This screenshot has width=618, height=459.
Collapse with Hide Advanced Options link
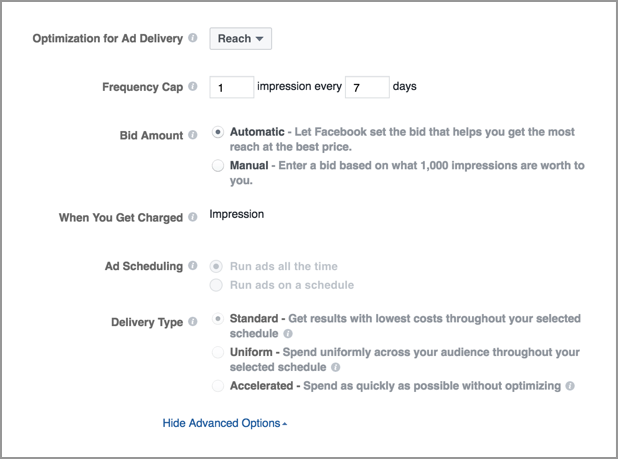point(224,423)
